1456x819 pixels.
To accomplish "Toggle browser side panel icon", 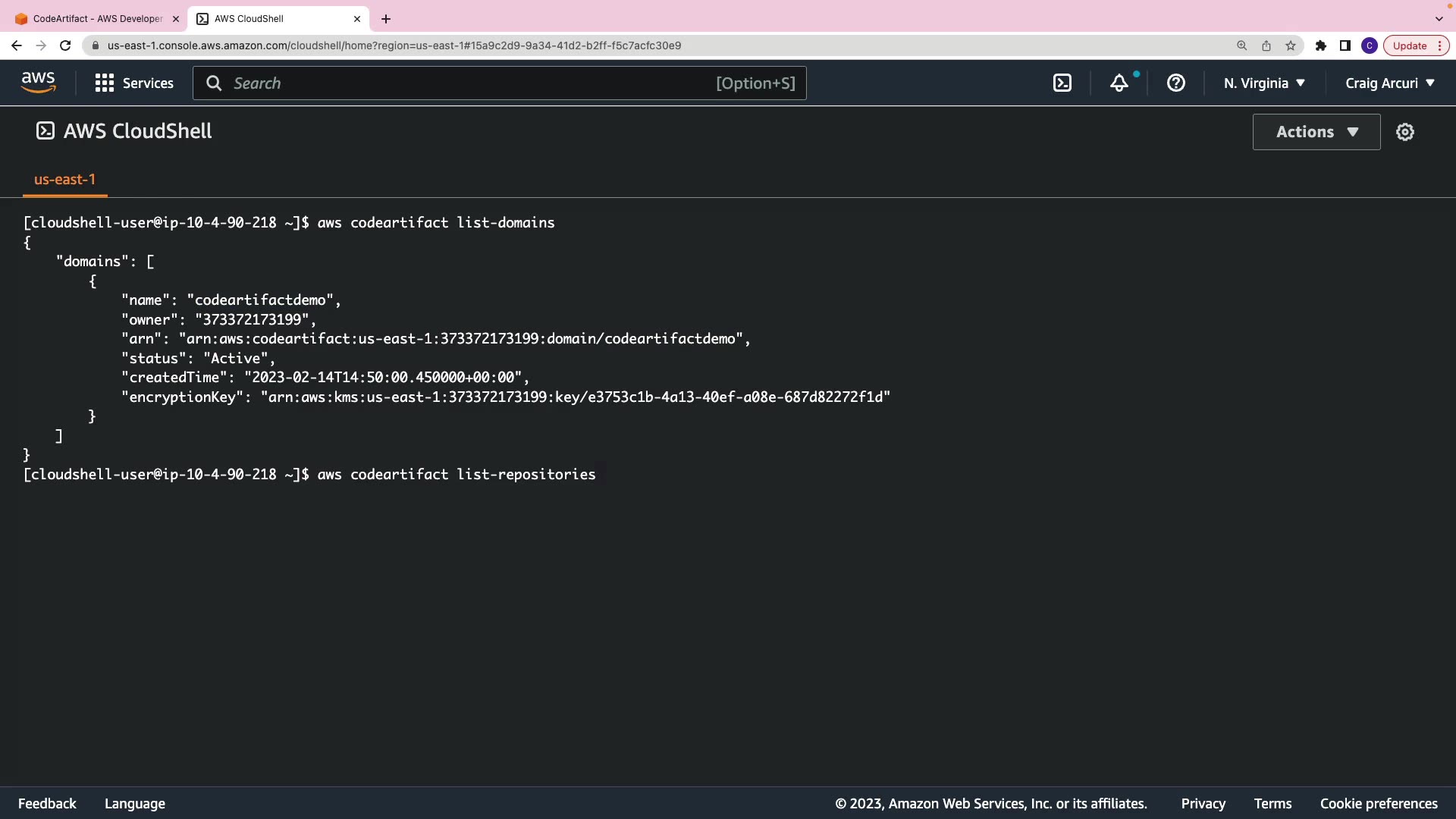I will [1345, 45].
